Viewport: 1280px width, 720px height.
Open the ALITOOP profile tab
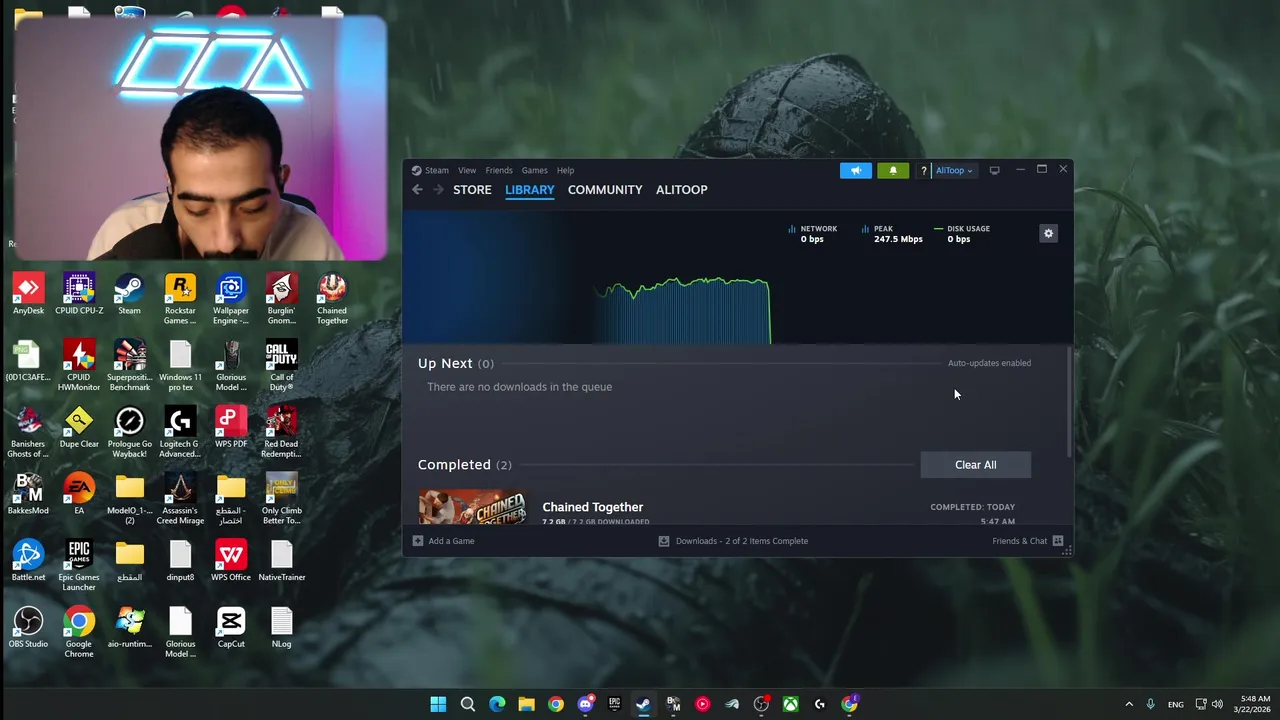[x=681, y=190]
